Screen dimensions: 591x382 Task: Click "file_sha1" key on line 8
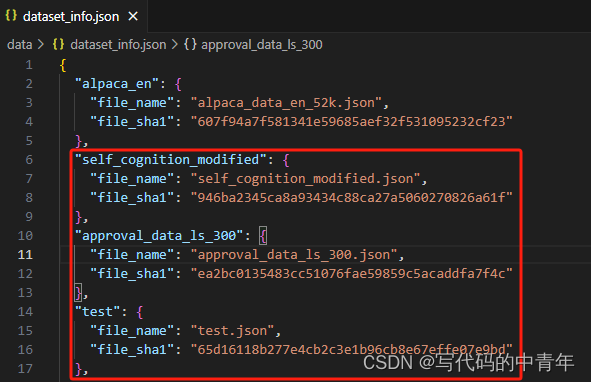click(132, 197)
